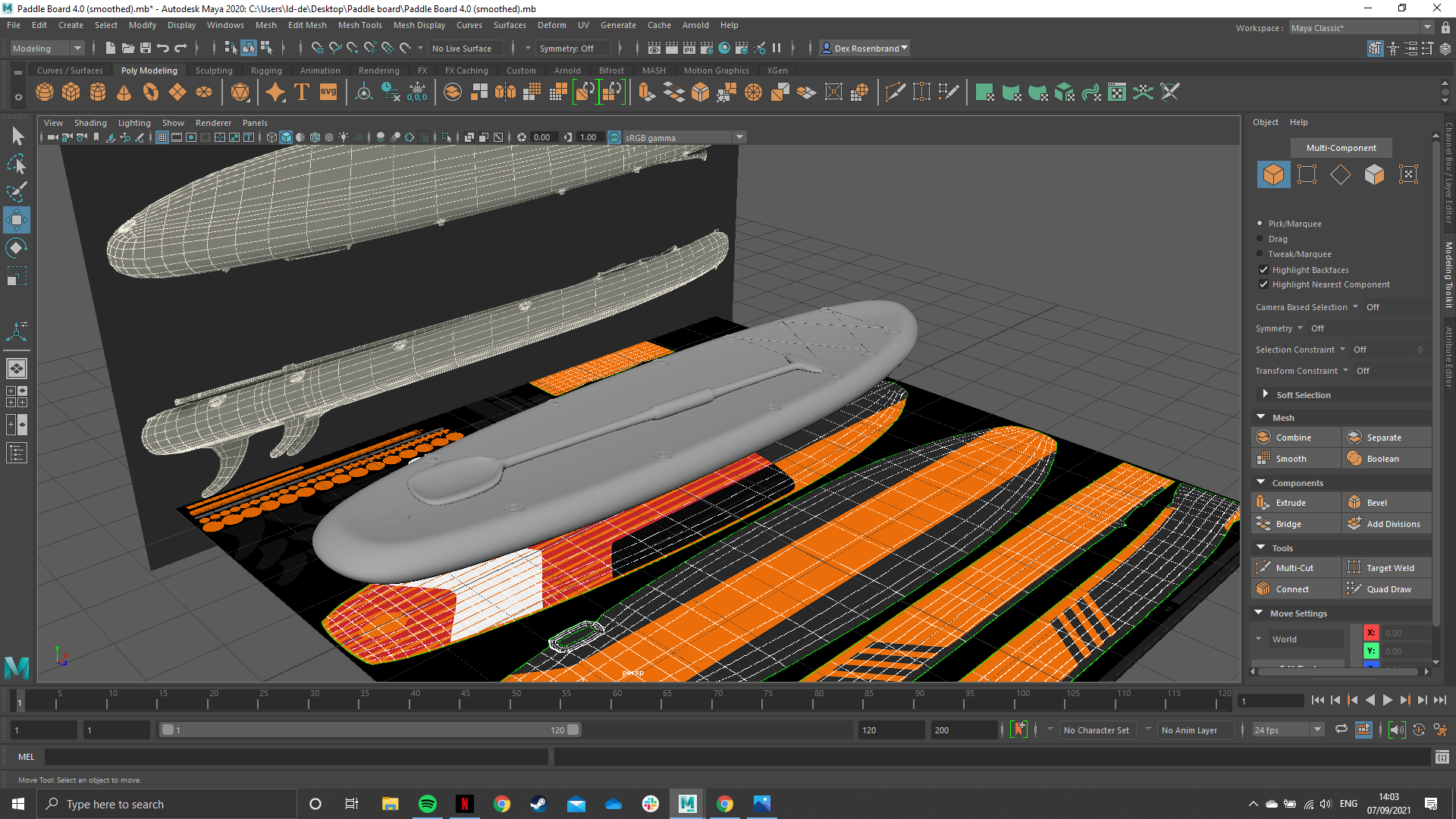The height and width of the screenshot is (819, 1456).
Task: Click the Boolean mesh icon
Action: (1354, 458)
